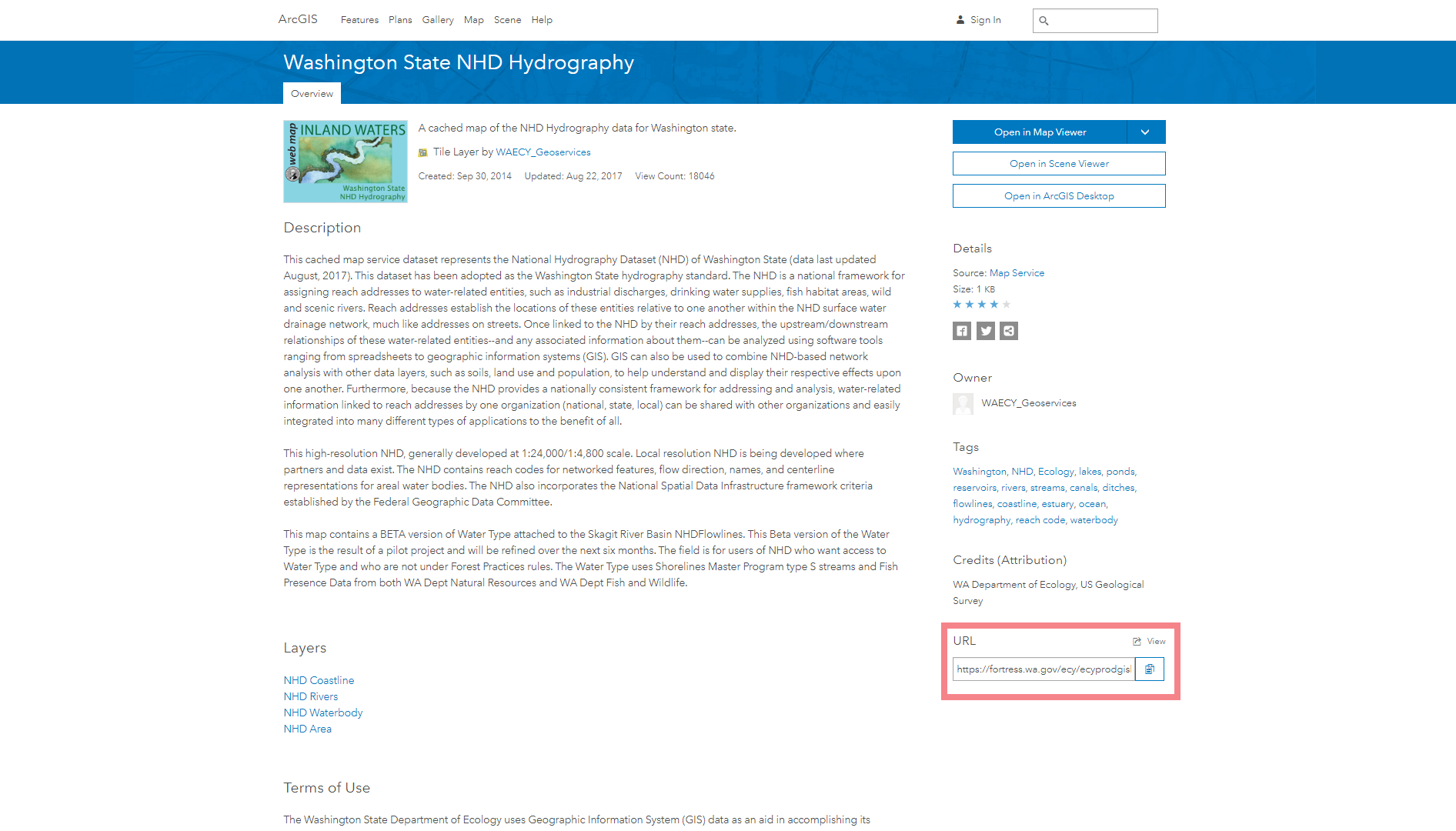Click the star rating under Details
1456x831 pixels.
[982, 305]
